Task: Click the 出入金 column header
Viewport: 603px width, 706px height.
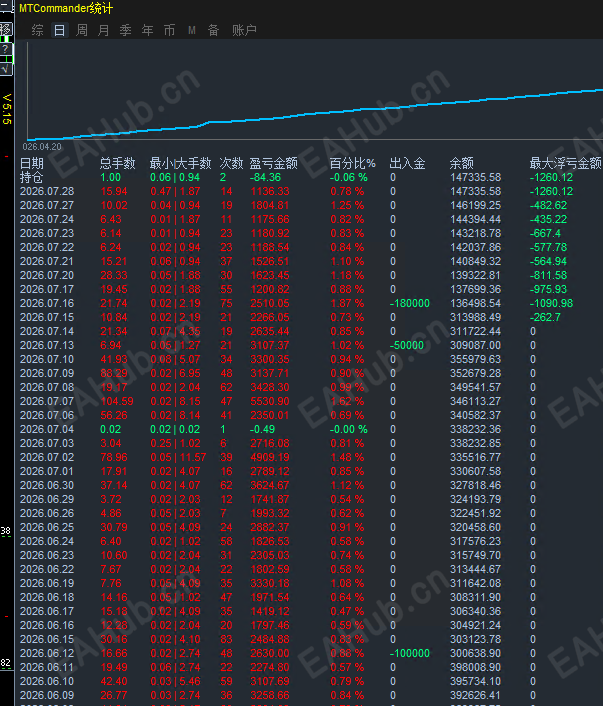Action: point(407,163)
